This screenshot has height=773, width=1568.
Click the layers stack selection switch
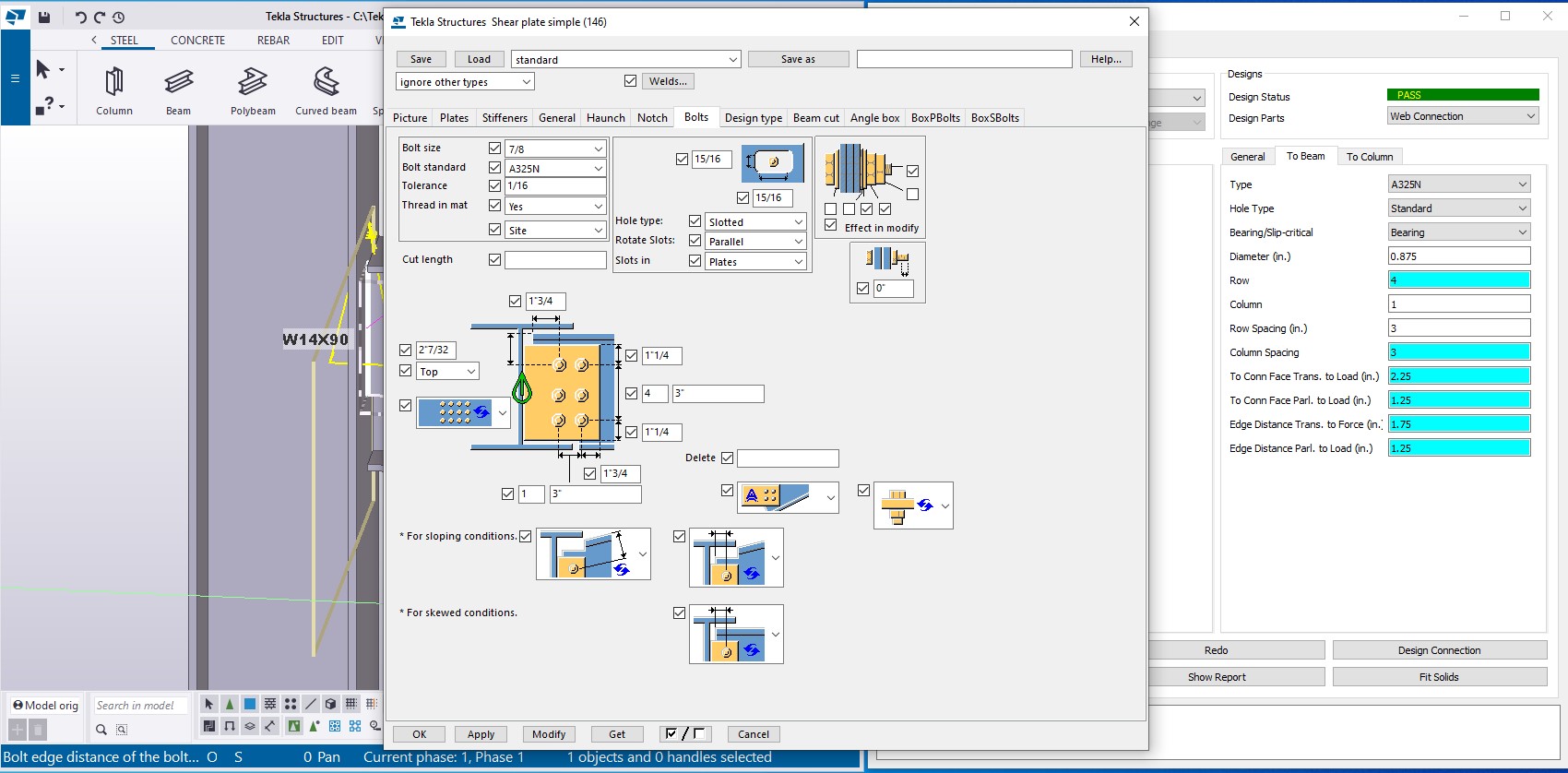(x=250, y=726)
